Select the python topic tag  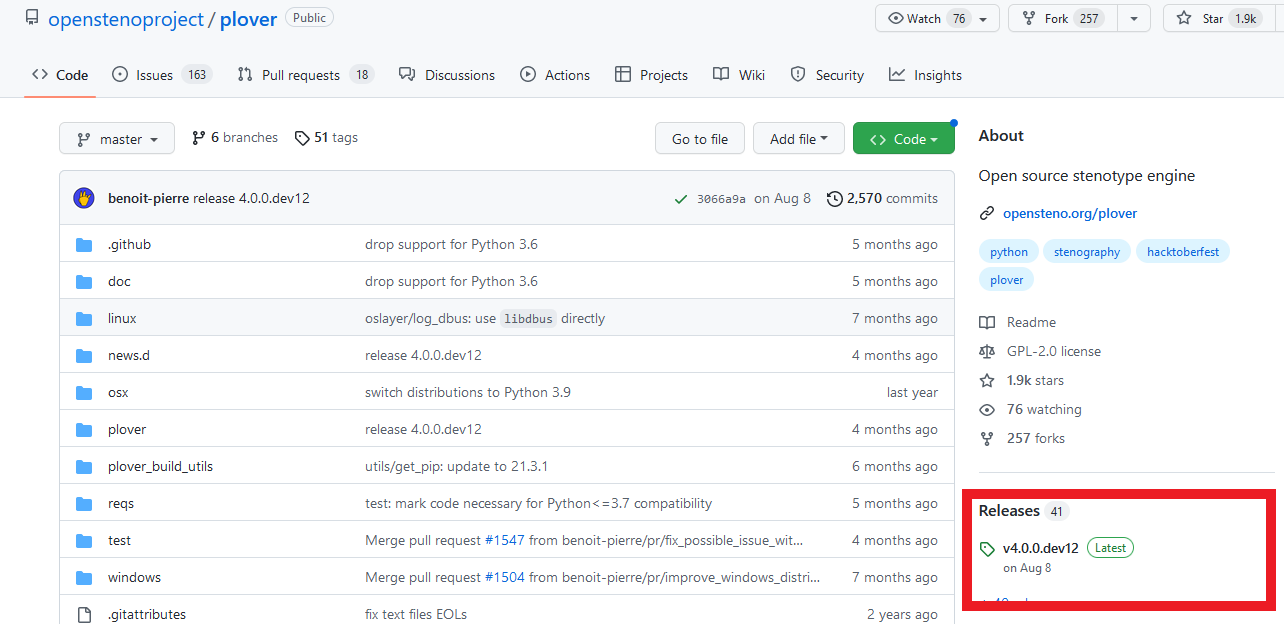tap(1009, 252)
